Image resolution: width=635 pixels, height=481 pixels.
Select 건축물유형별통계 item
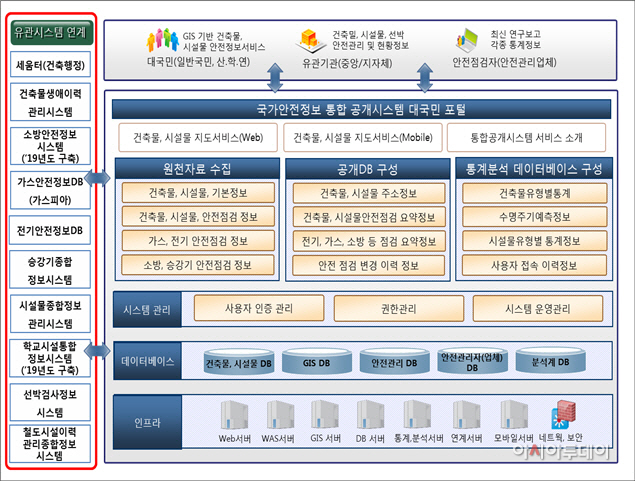[535, 193]
